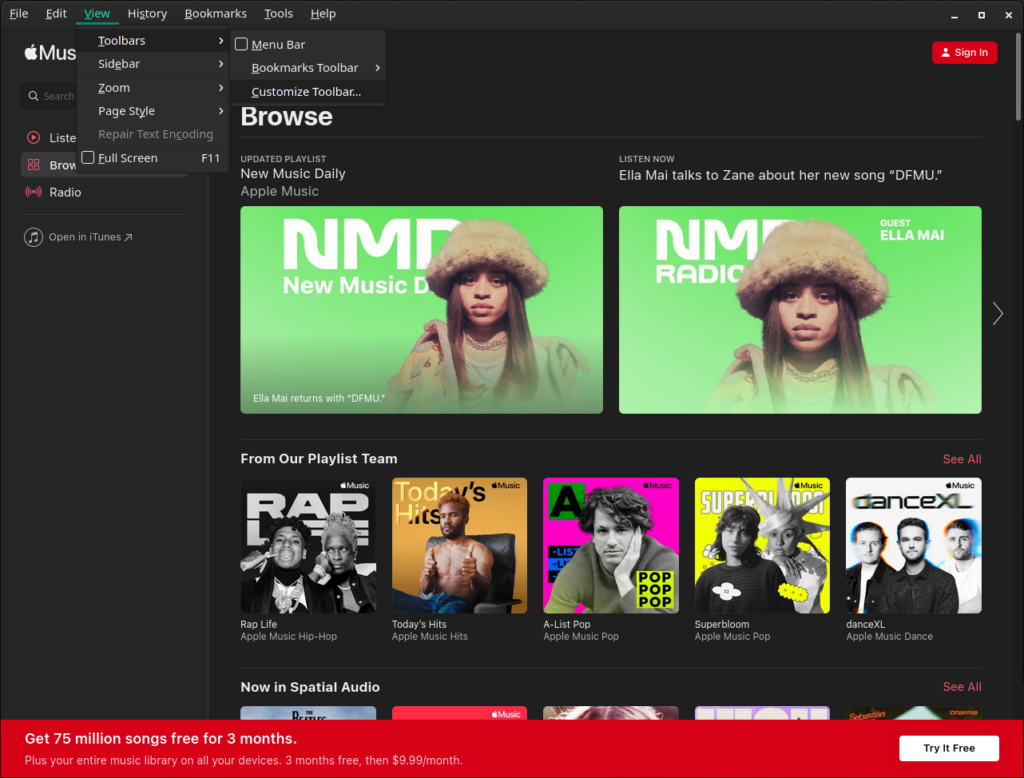Click the search magnifier icon
Screen dimensions: 1024x778
[x=33, y=96]
